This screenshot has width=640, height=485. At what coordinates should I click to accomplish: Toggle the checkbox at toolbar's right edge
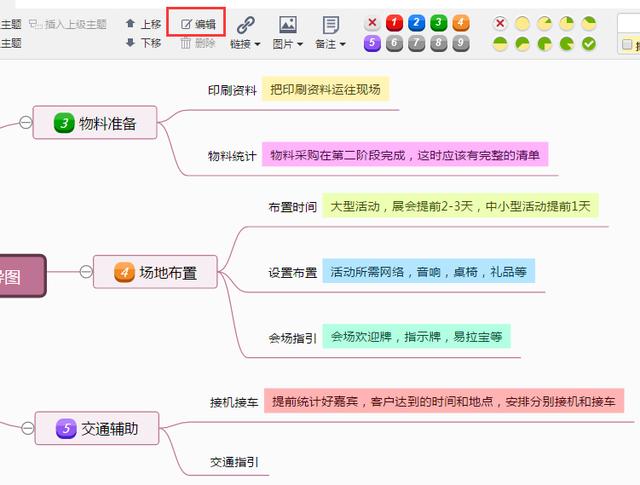pos(627,44)
